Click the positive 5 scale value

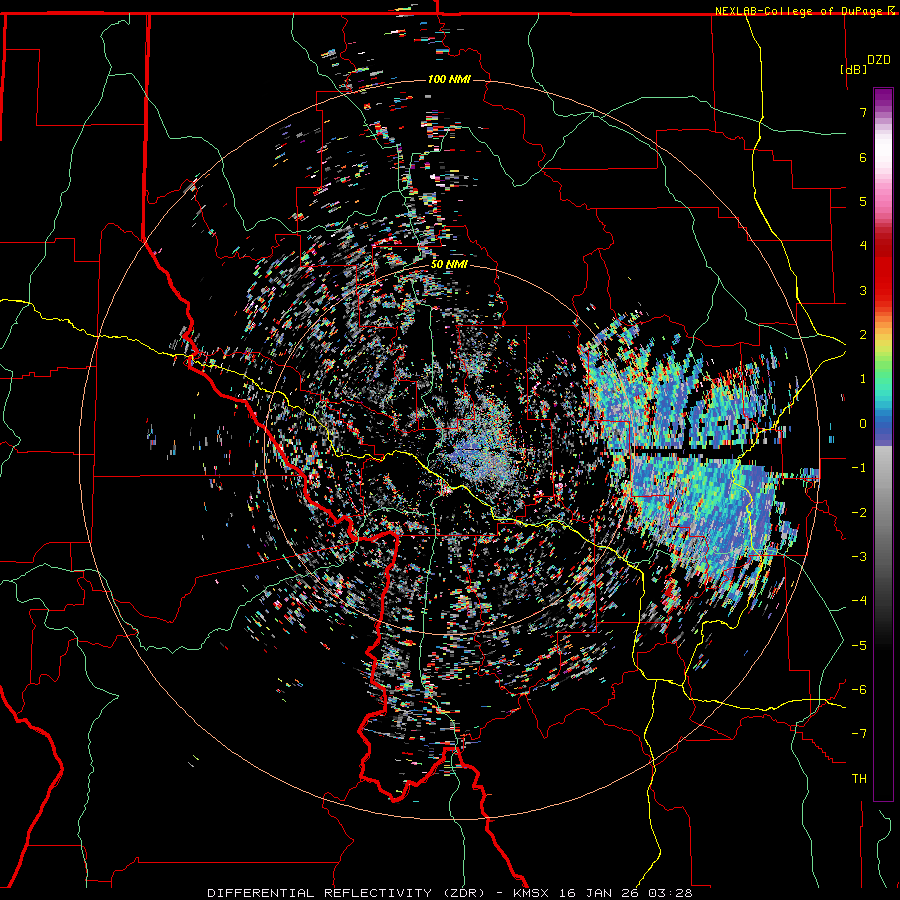(863, 201)
